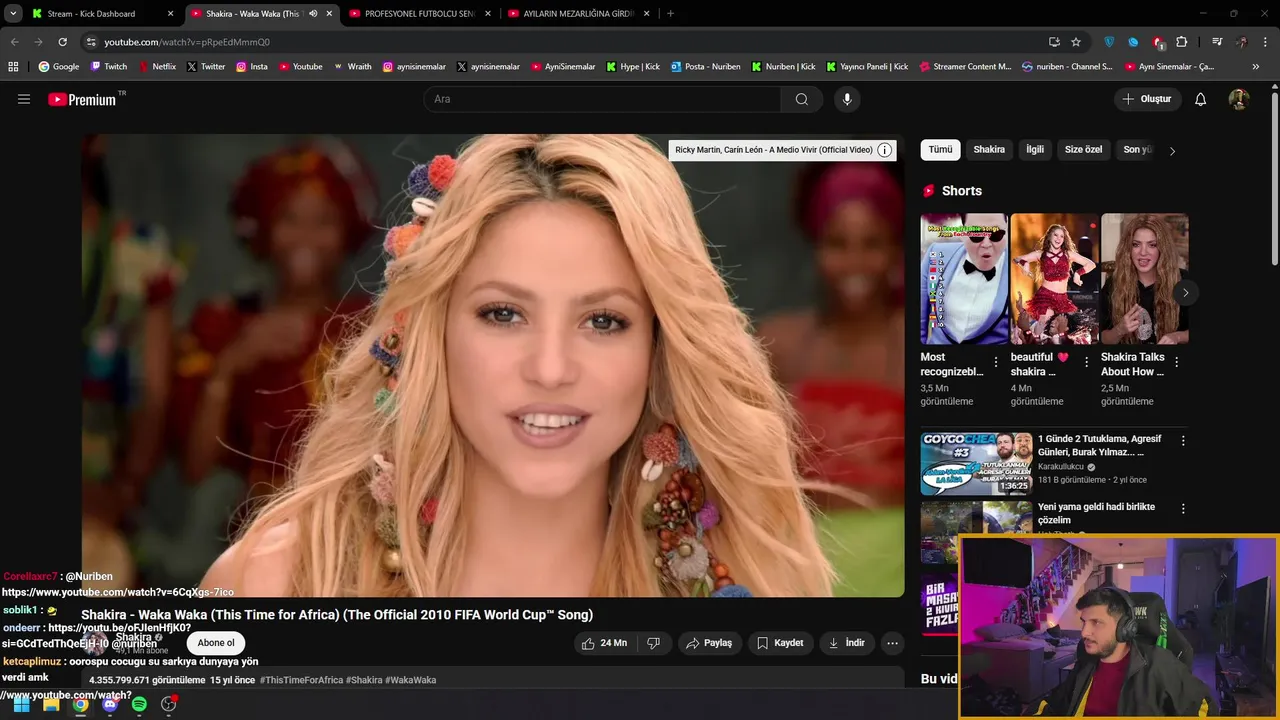Open the YouTube account avatar menu
This screenshot has width=1280, height=720.
click(1239, 99)
